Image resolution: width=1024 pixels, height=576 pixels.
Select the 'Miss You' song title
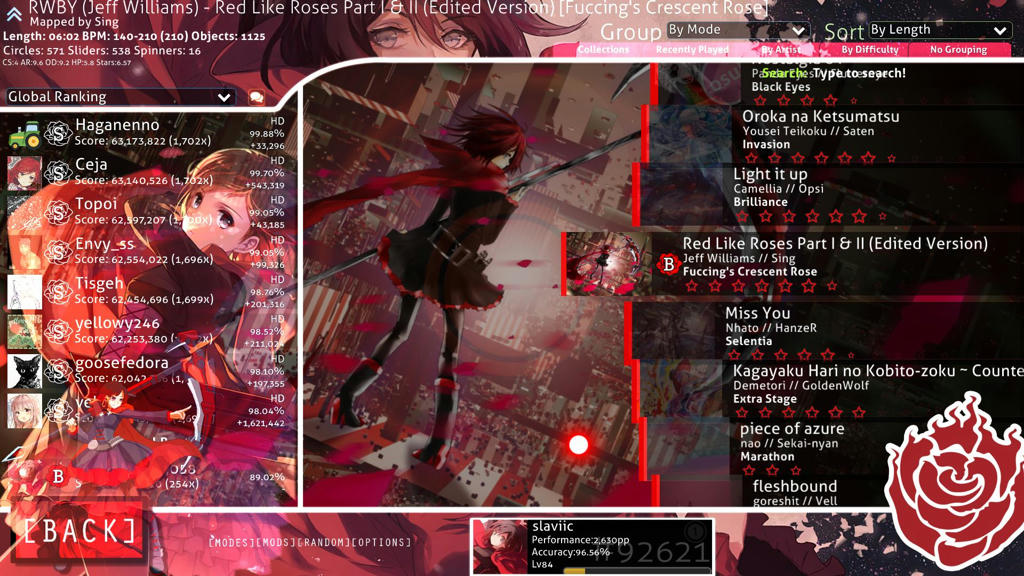(x=758, y=313)
